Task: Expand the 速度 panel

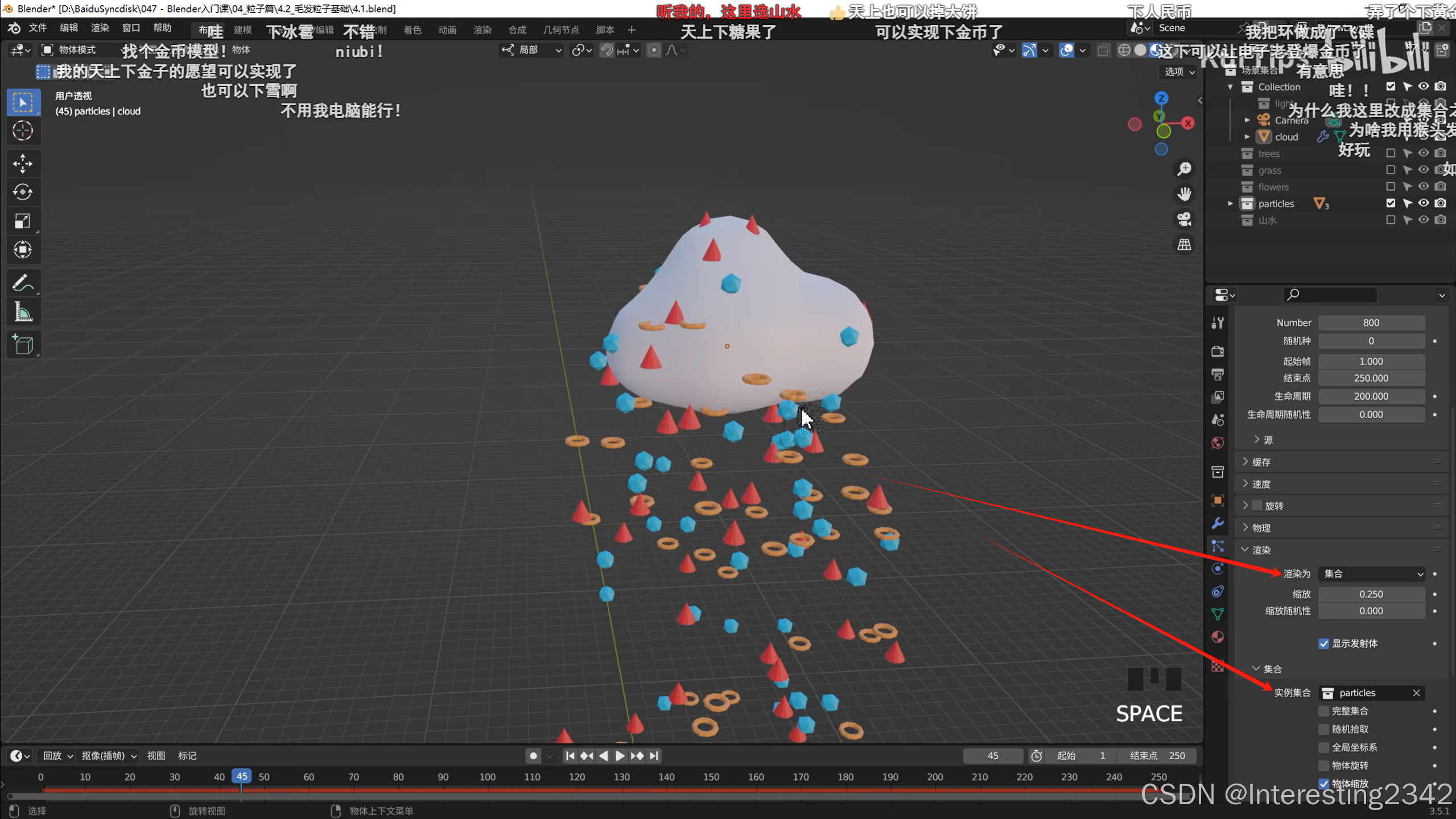Action: tap(1261, 484)
